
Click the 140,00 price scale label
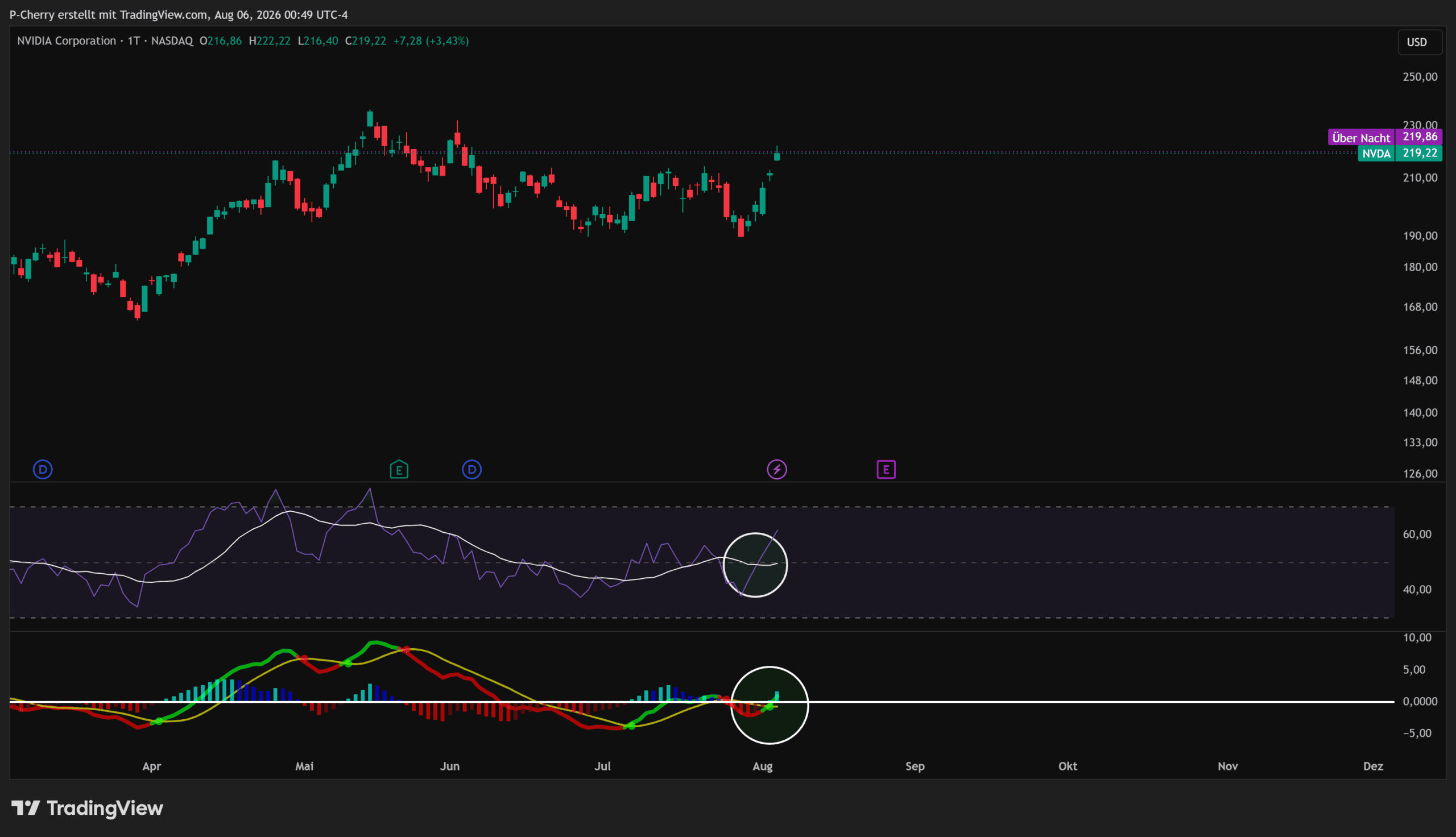1420,413
